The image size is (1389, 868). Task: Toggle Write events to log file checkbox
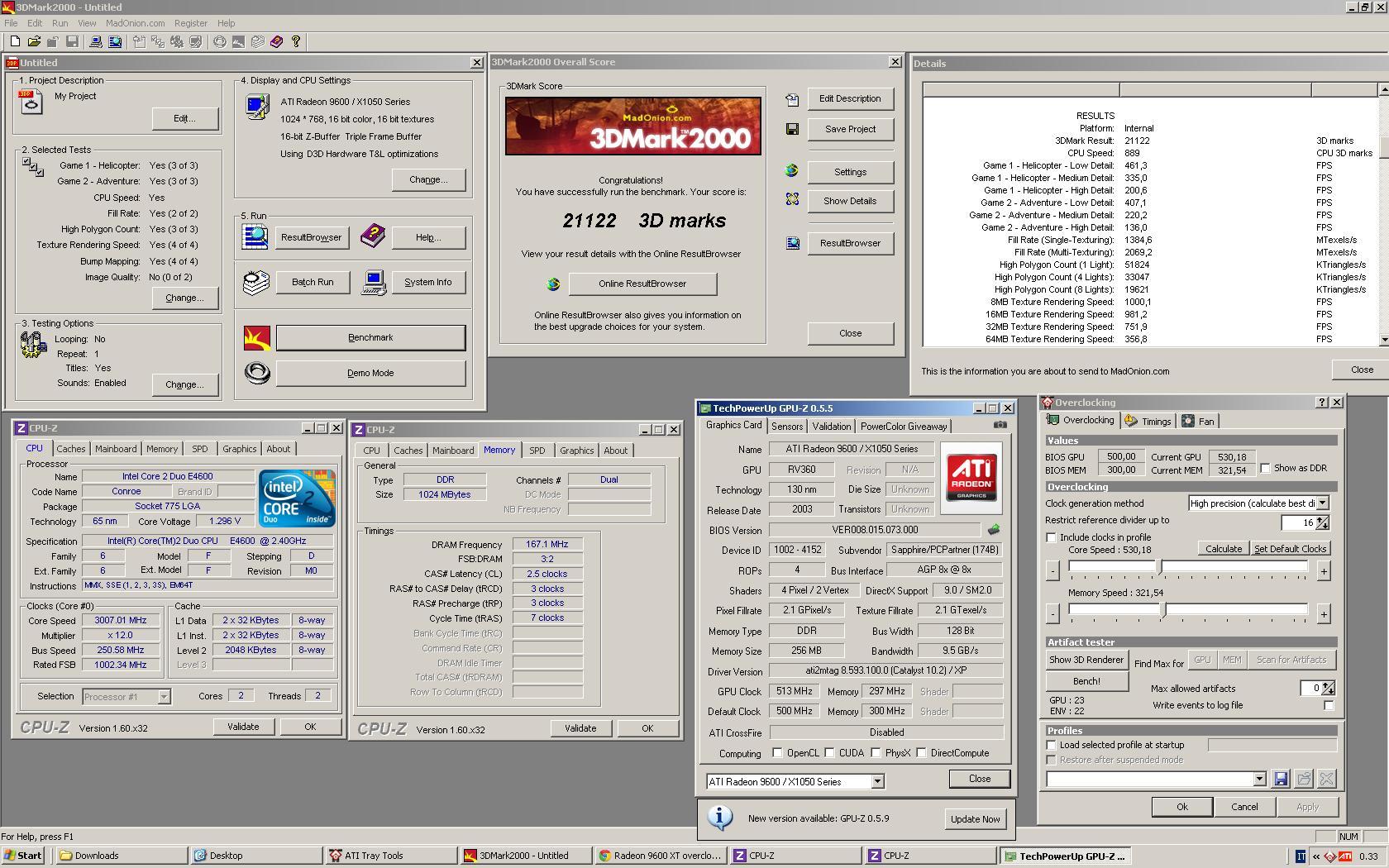click(1329, 705)
